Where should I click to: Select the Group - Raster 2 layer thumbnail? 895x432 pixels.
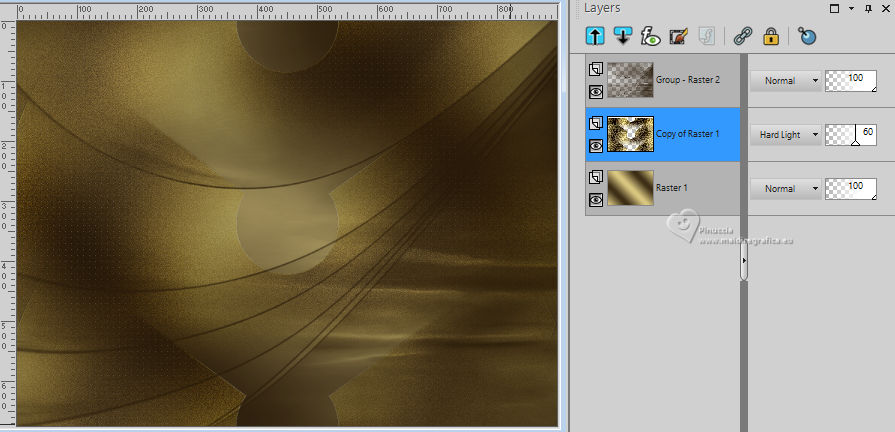point(630,80)
